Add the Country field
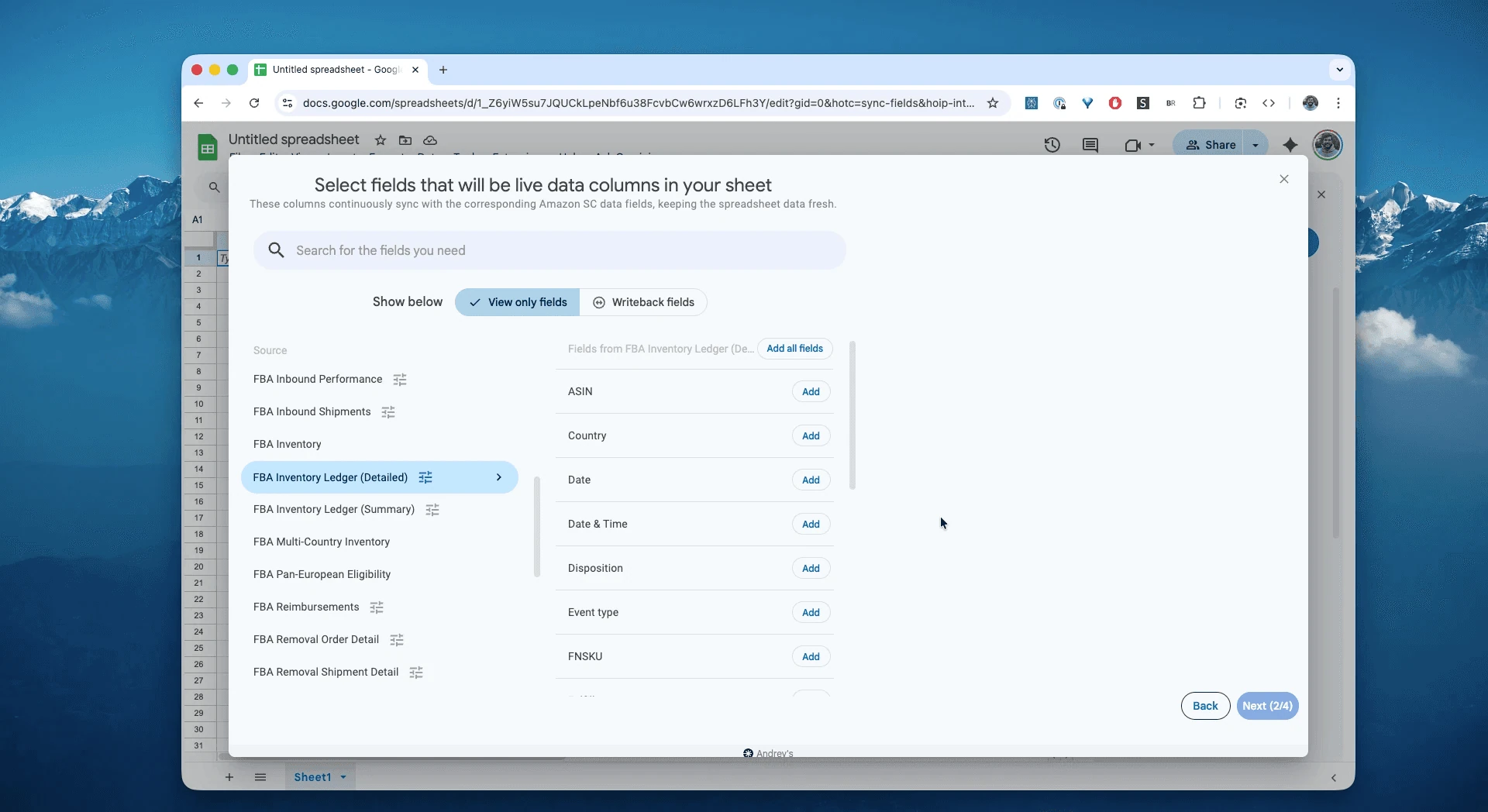Viewport: 1488px width, 812px height. pos(811,436)
